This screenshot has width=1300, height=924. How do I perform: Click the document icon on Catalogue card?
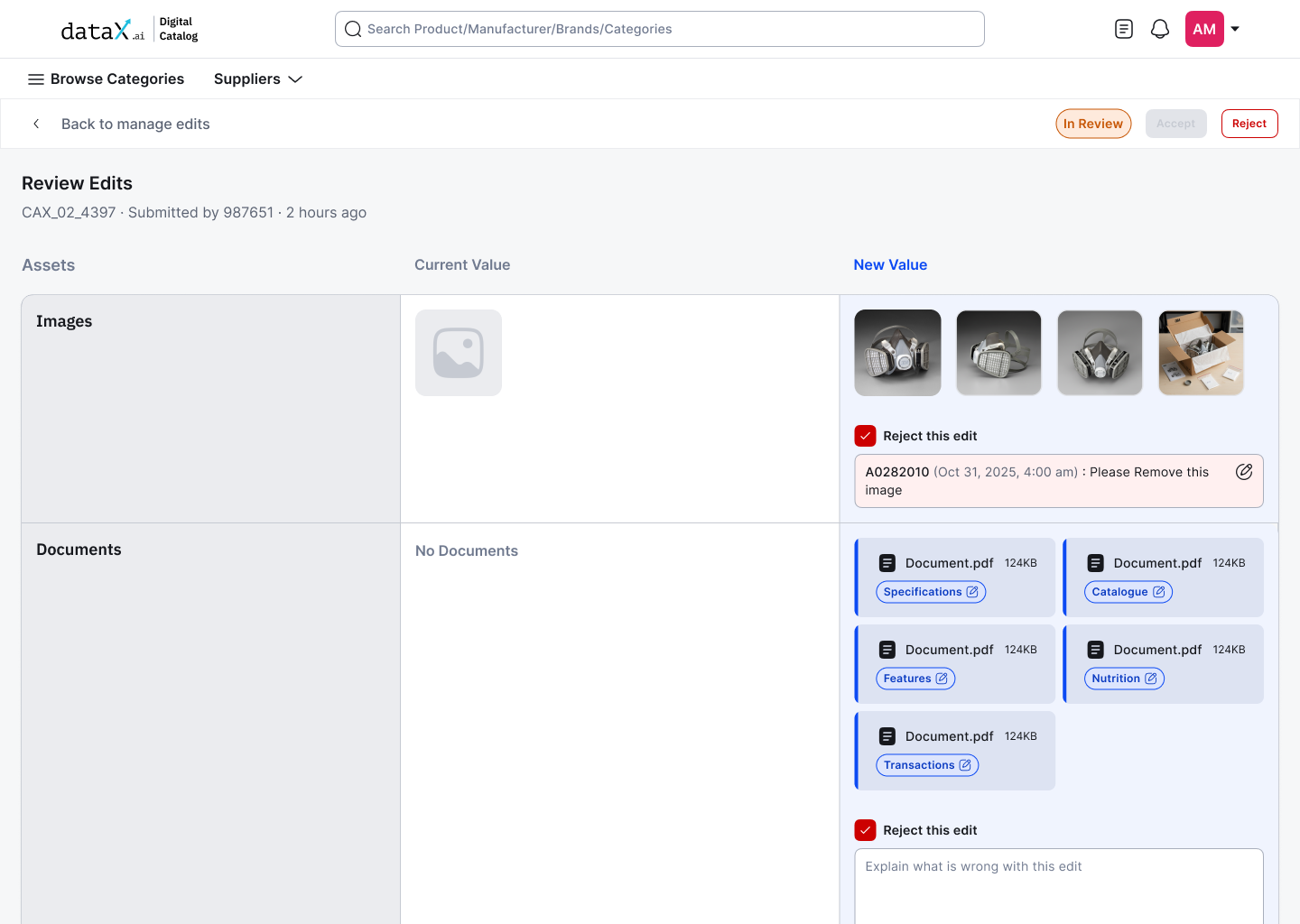point(1095,563)
